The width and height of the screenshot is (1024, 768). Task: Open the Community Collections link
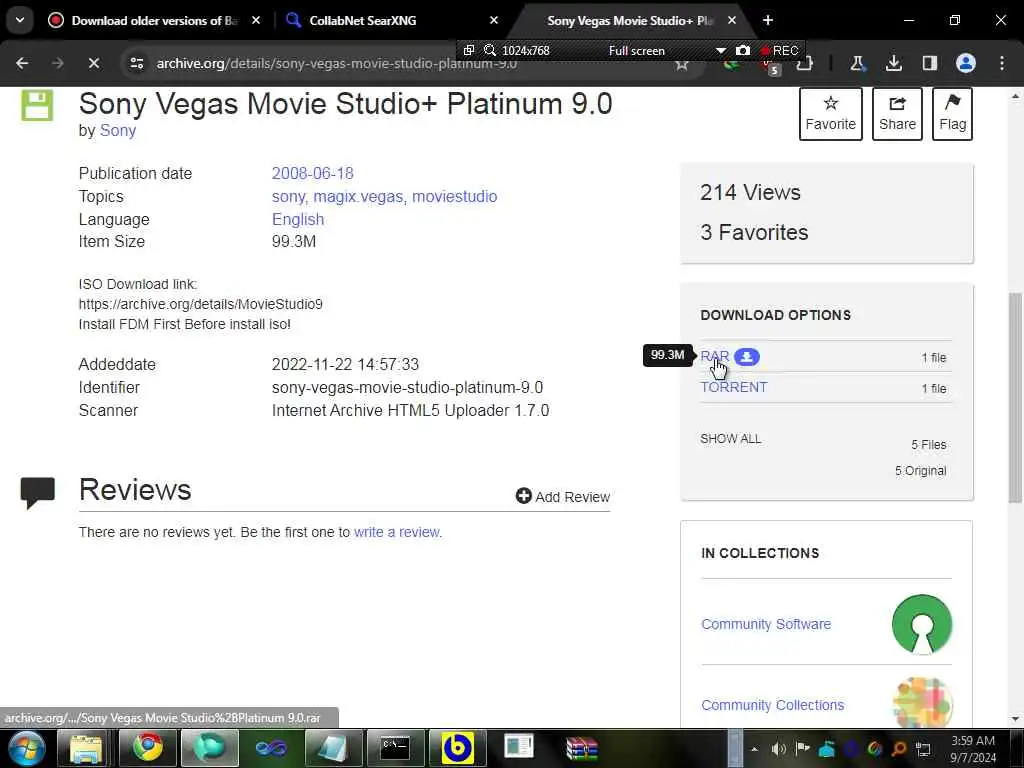tap(773, 705)
